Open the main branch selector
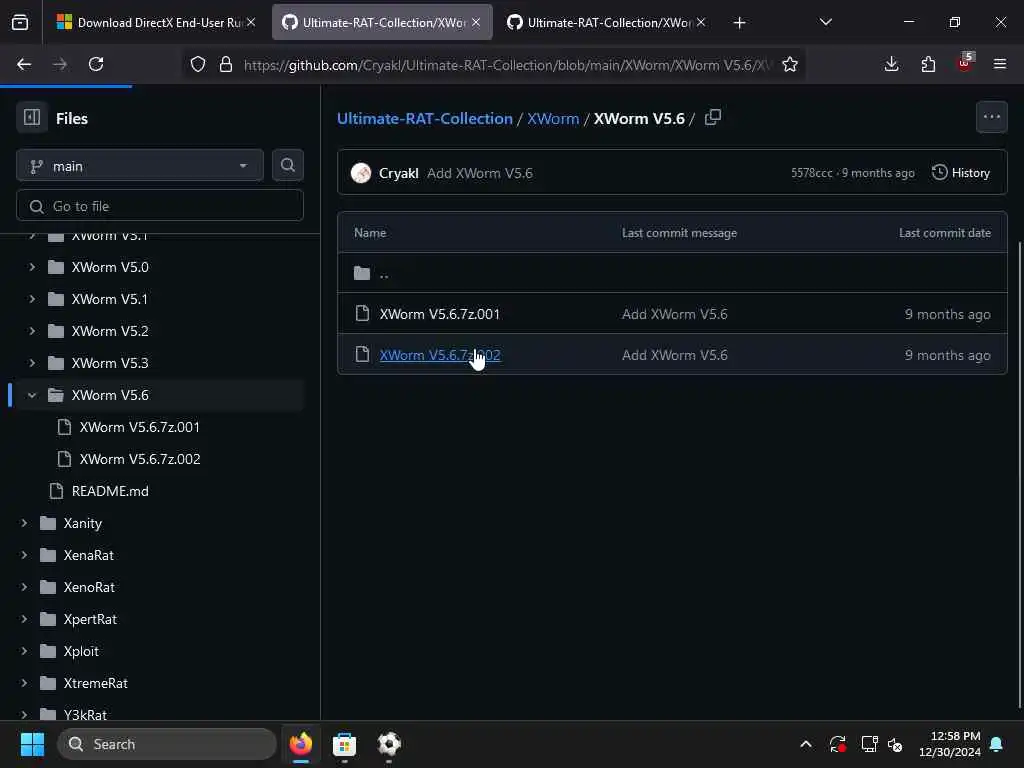This screenshot has height=768, width=1024. pyautogui.click(x=140, y=166)
